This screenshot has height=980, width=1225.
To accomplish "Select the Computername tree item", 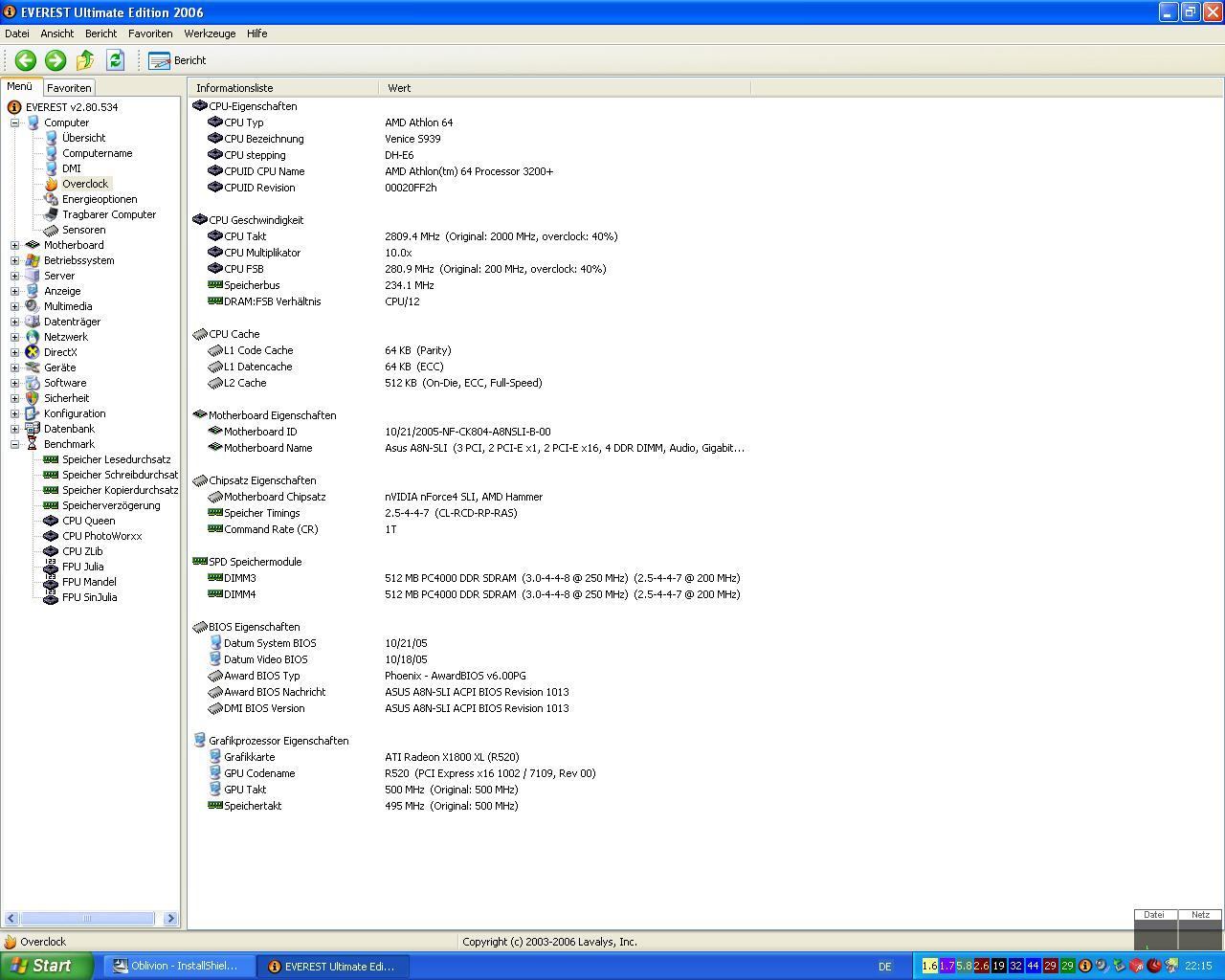I will click(x=97, y=153).
